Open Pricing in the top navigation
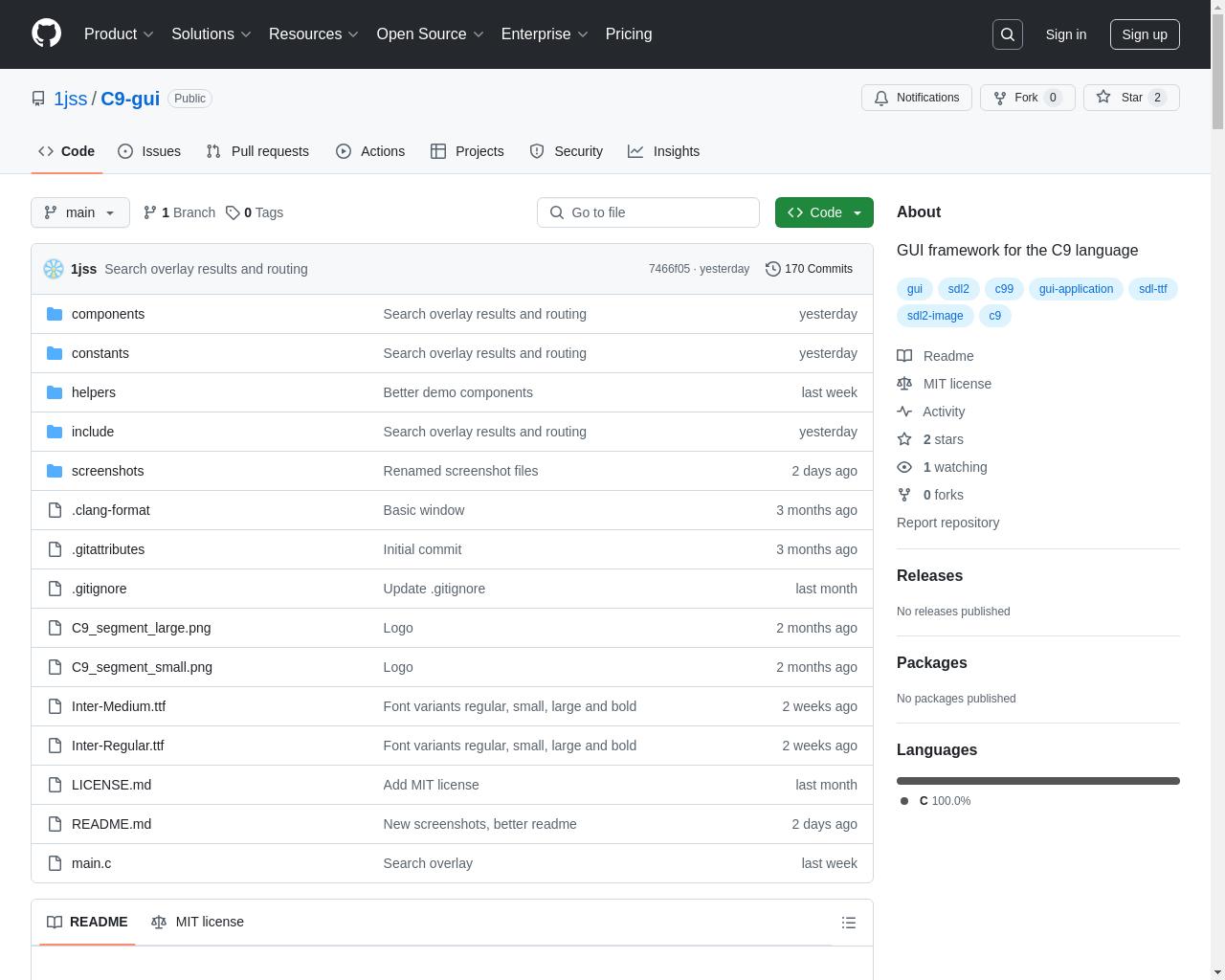The height and width of the screenshot is (980, 1225). [629, 34]
